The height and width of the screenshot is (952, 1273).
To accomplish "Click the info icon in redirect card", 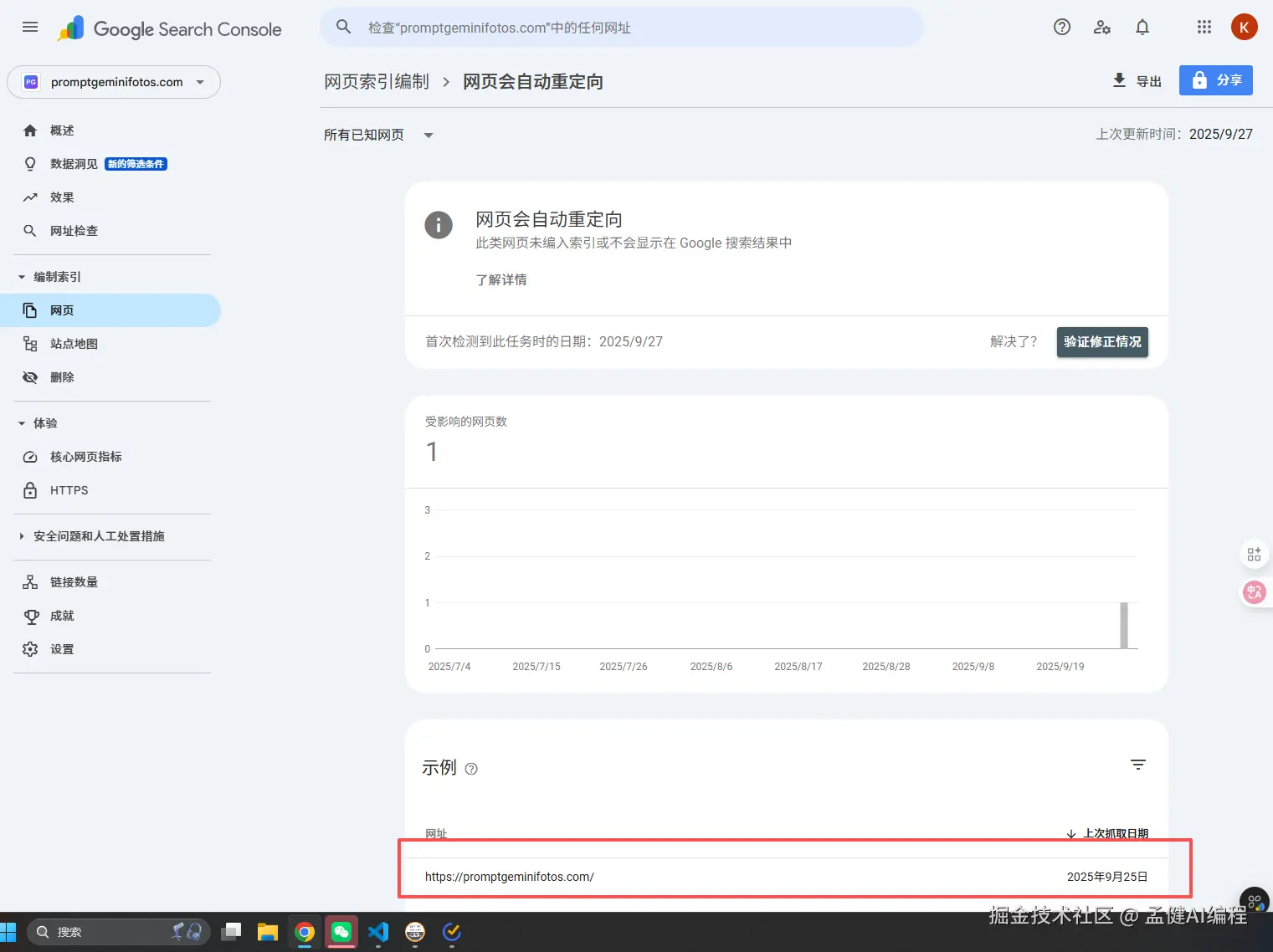I will click(x=439, y=224).
